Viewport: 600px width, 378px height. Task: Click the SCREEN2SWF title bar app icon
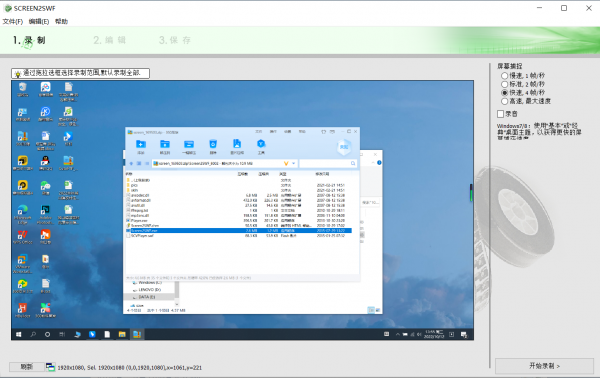pos(8,8)
